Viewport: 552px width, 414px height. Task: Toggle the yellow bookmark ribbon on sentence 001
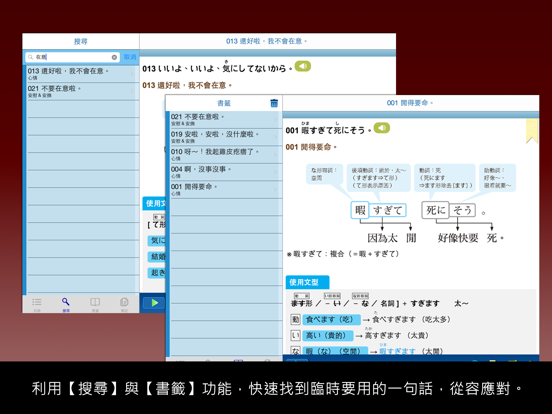pos(532,130)
